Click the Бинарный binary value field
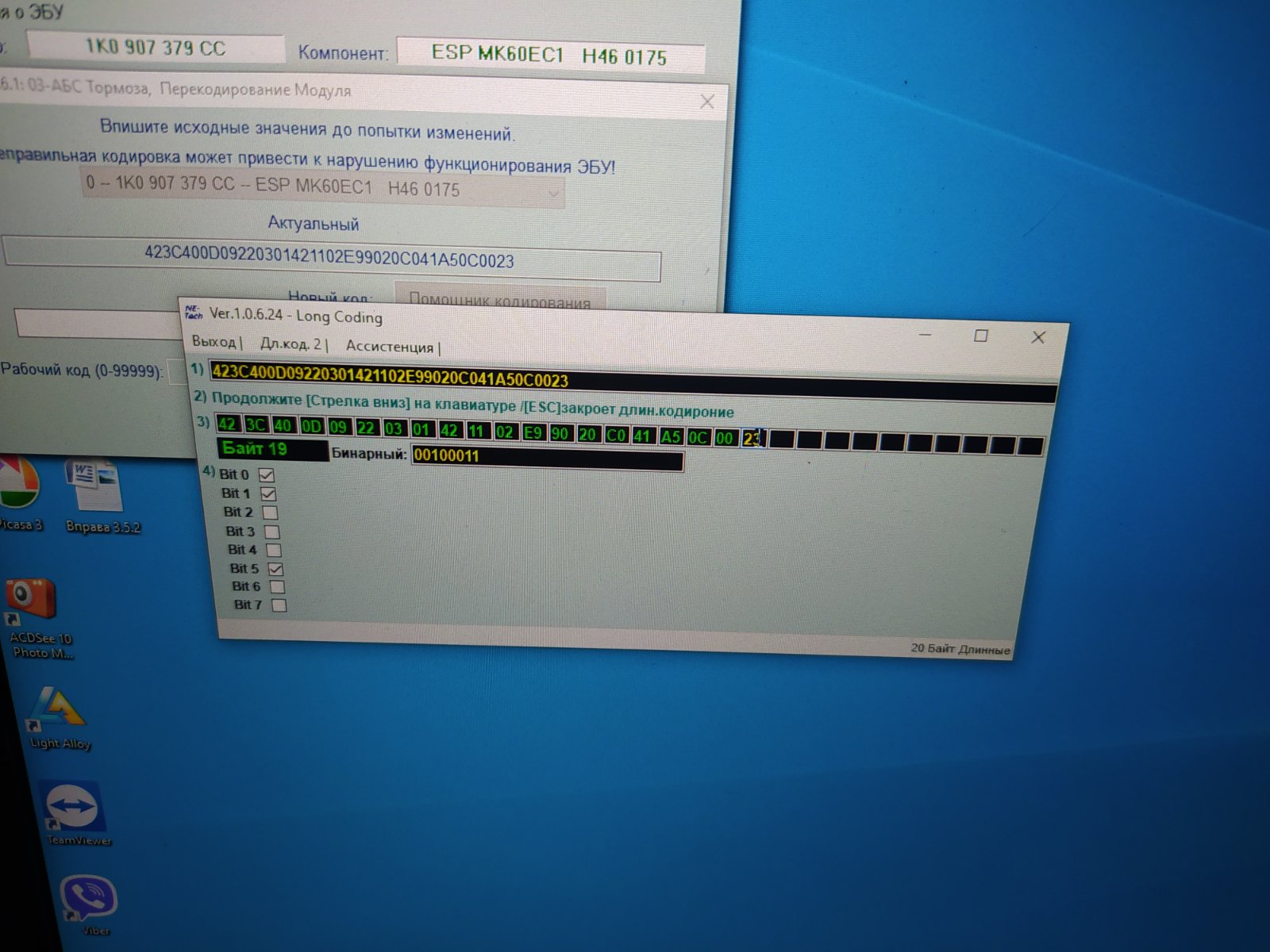This screenshot has height=952, width=1270. pyautogui.click(x=547, y=457)
